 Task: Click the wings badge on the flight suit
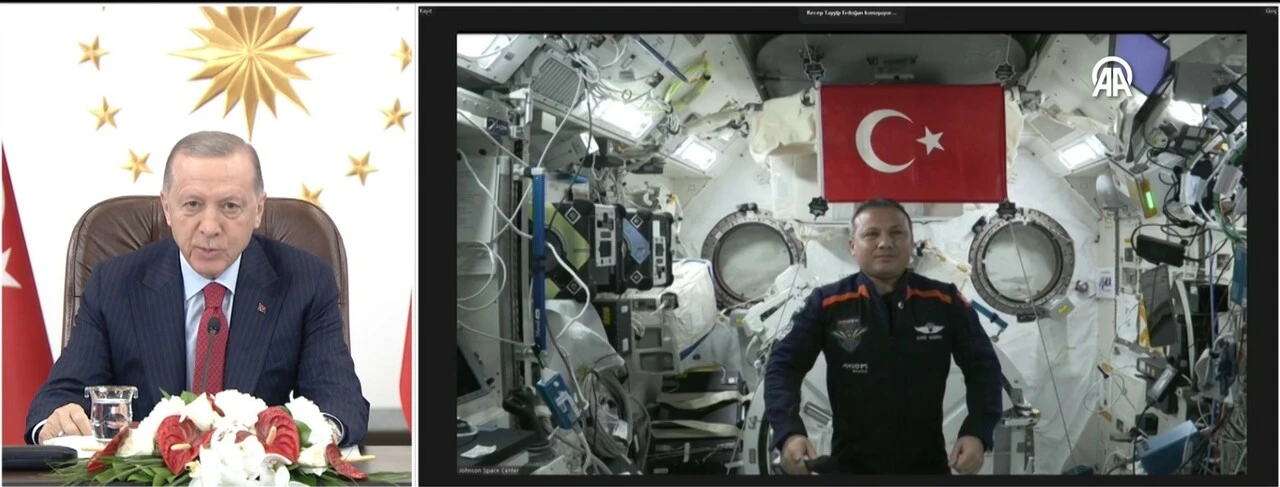click(x=929, y=328)
